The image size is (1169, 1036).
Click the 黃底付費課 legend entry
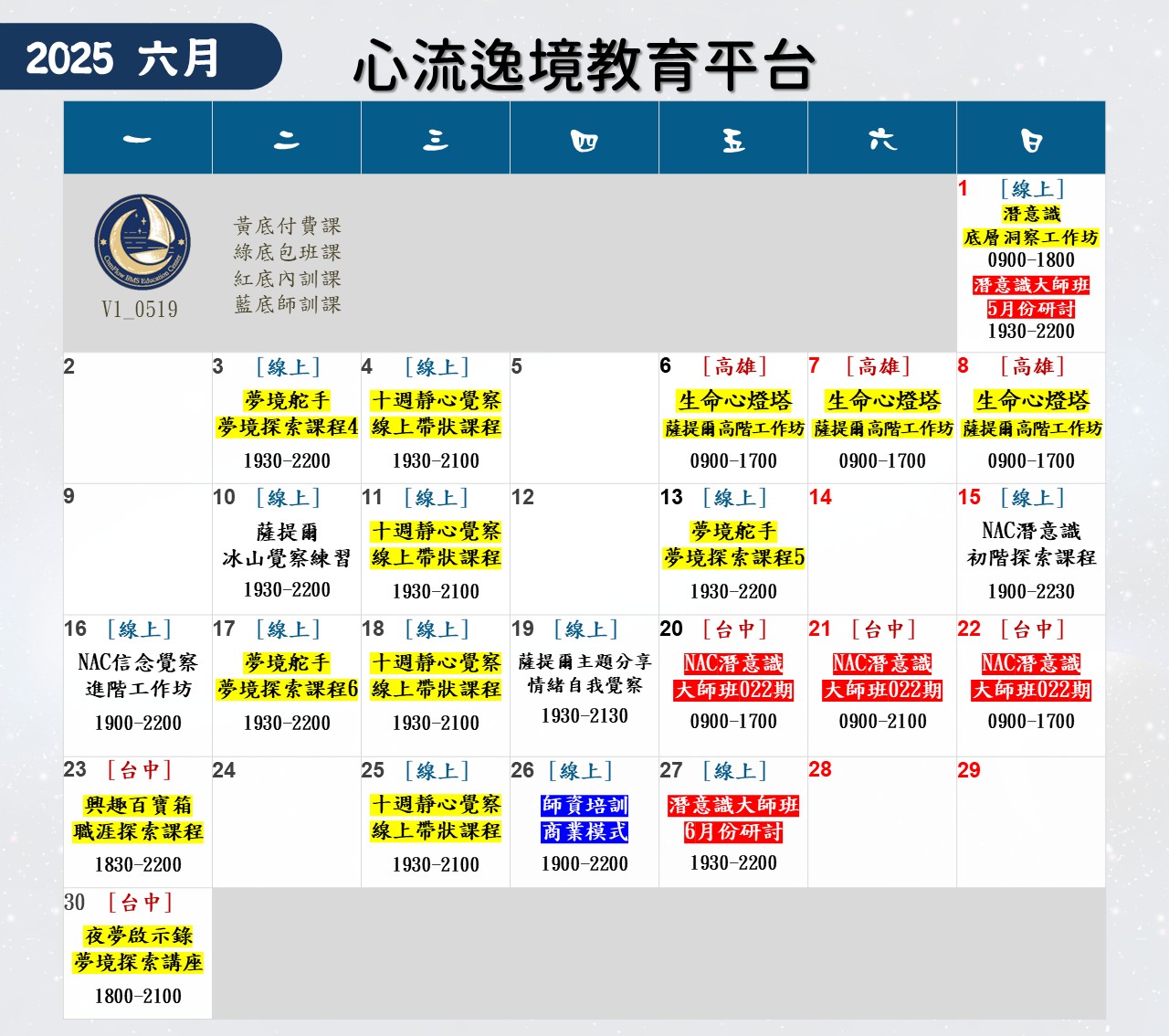[287, 226]
